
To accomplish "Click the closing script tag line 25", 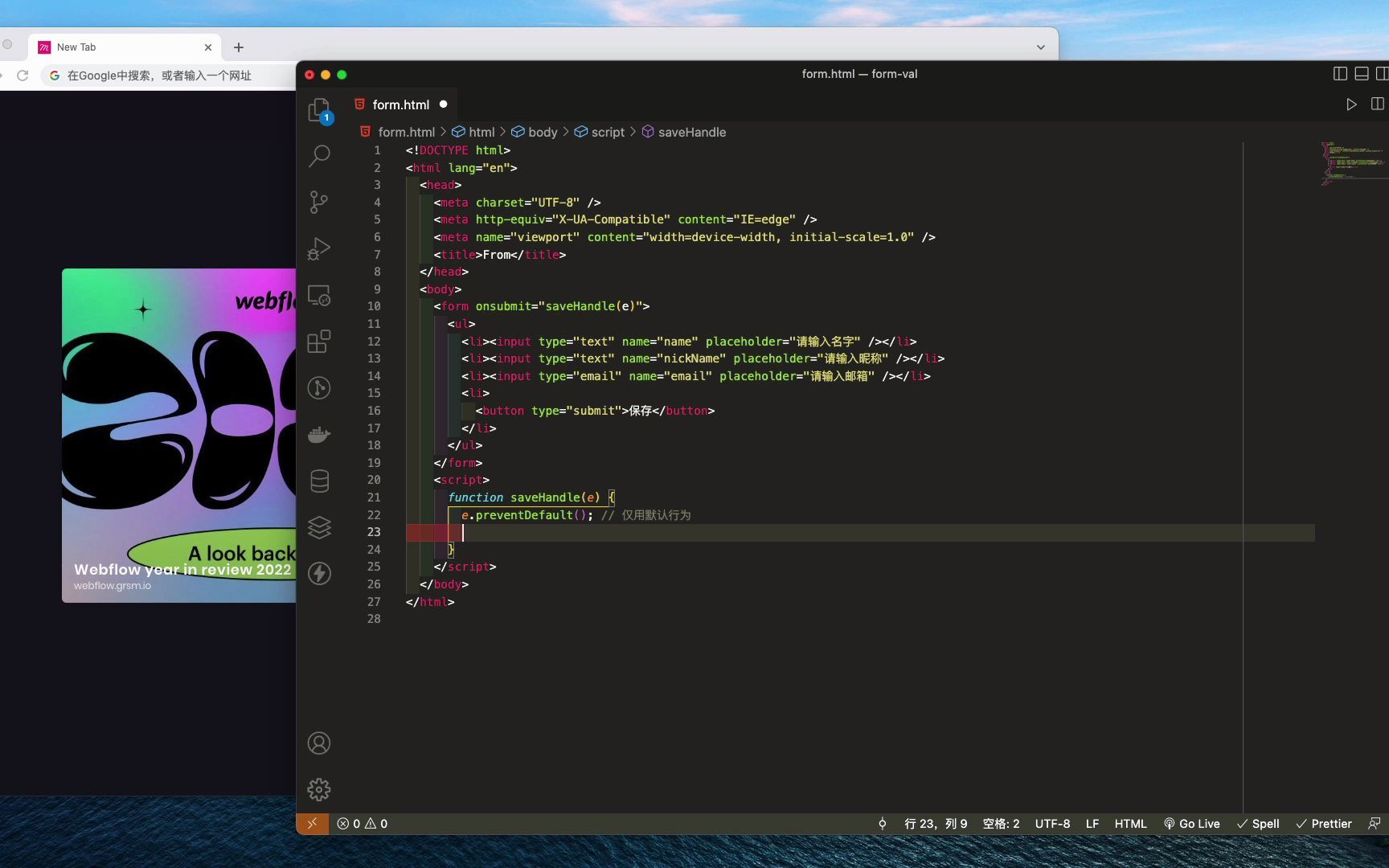I will click(465, 567).
